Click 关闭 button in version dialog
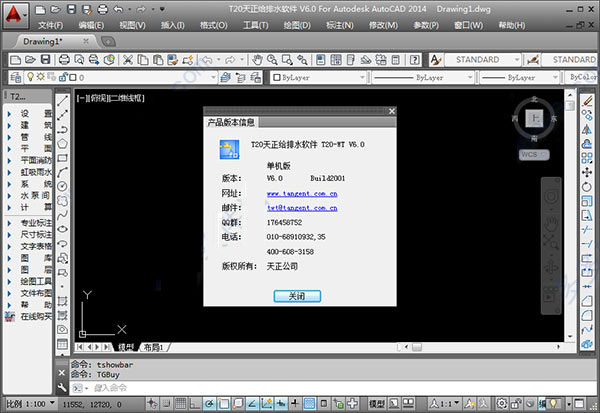 (x=297, y=296)
